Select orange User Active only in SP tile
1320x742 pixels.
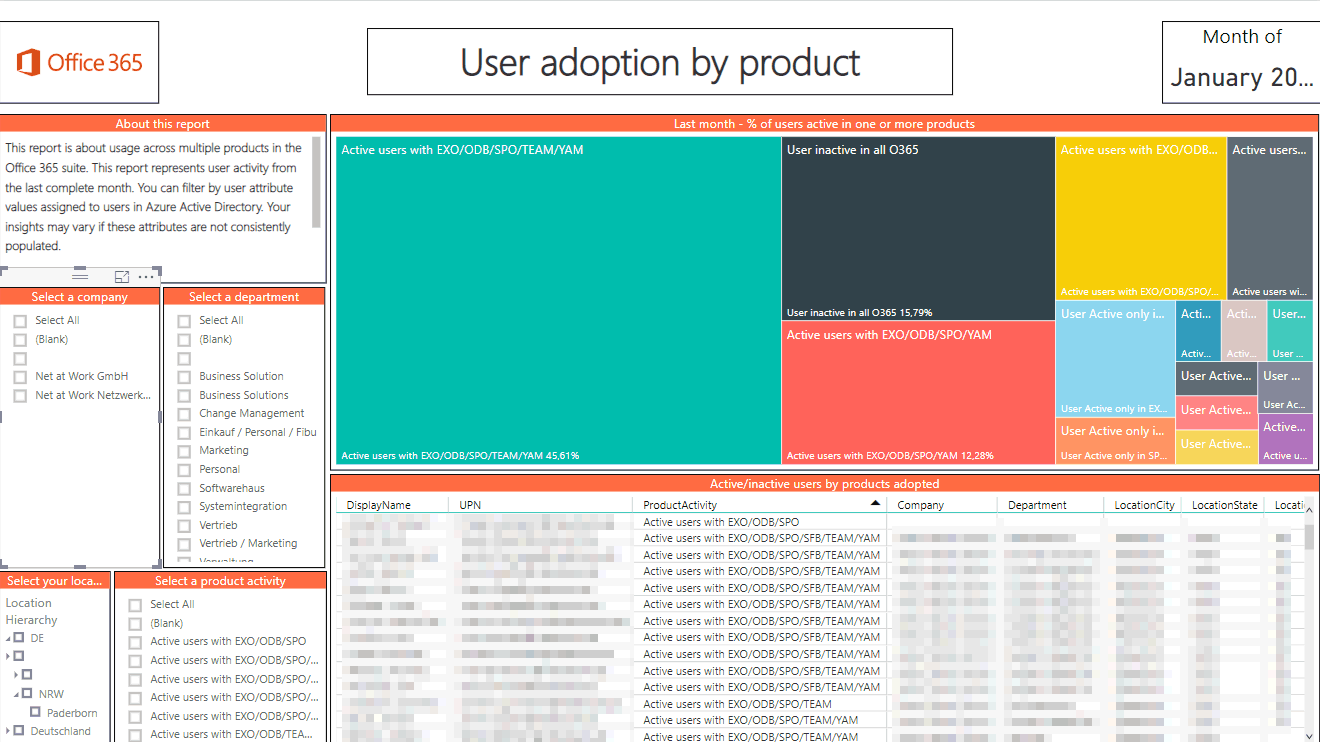pos(1115,441)
